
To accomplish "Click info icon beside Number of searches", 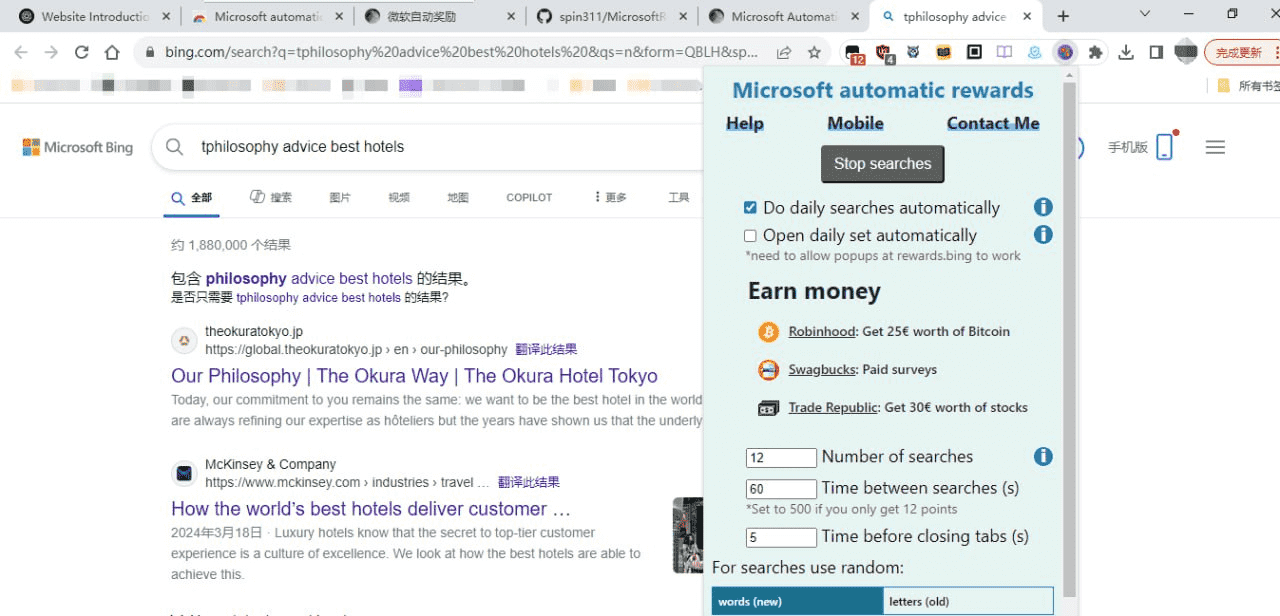I will 1043,456.
